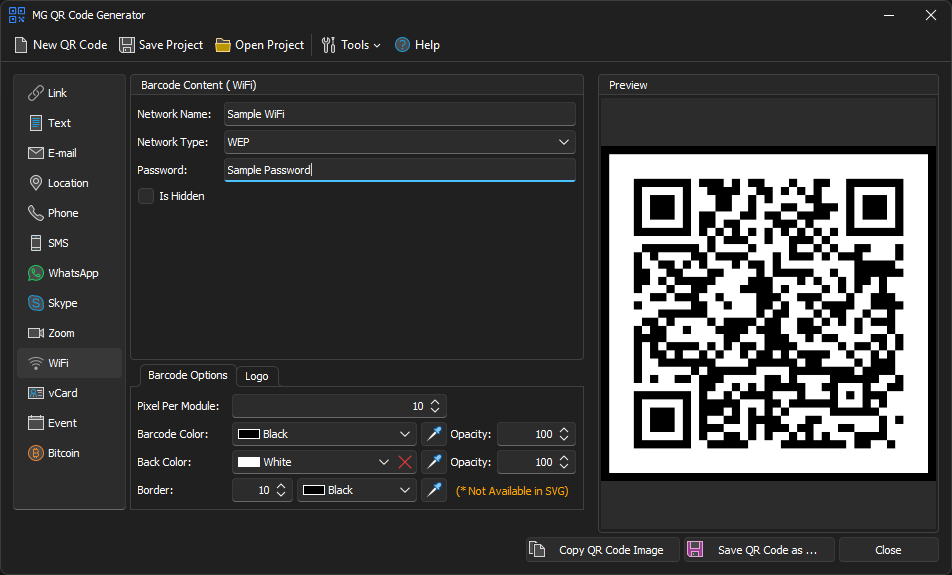Viewport: 952px width, 575px height.
Task: Open the Network Type dropdown
Action: [x=400, y=142]
